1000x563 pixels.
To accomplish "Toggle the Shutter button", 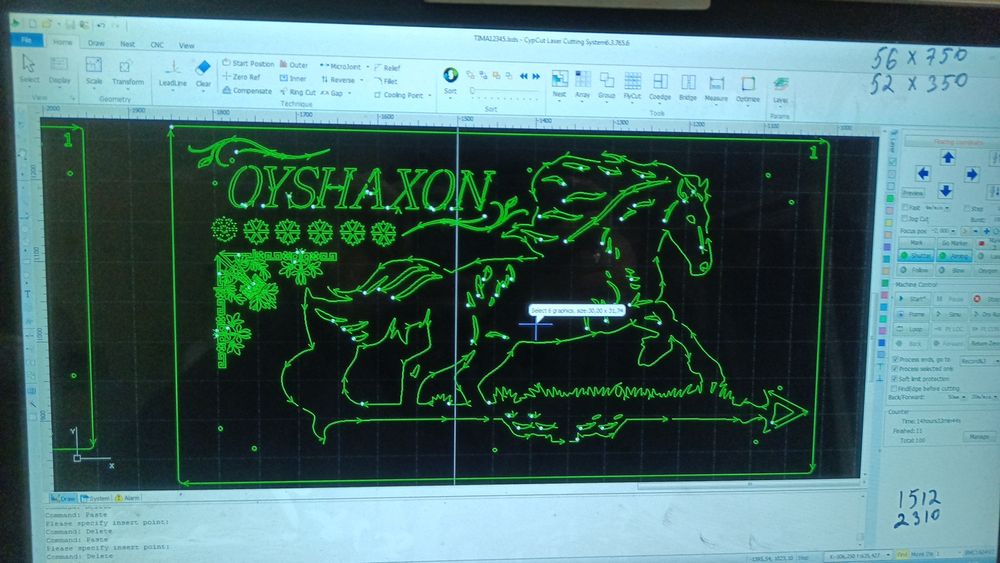I will (916, 256).
